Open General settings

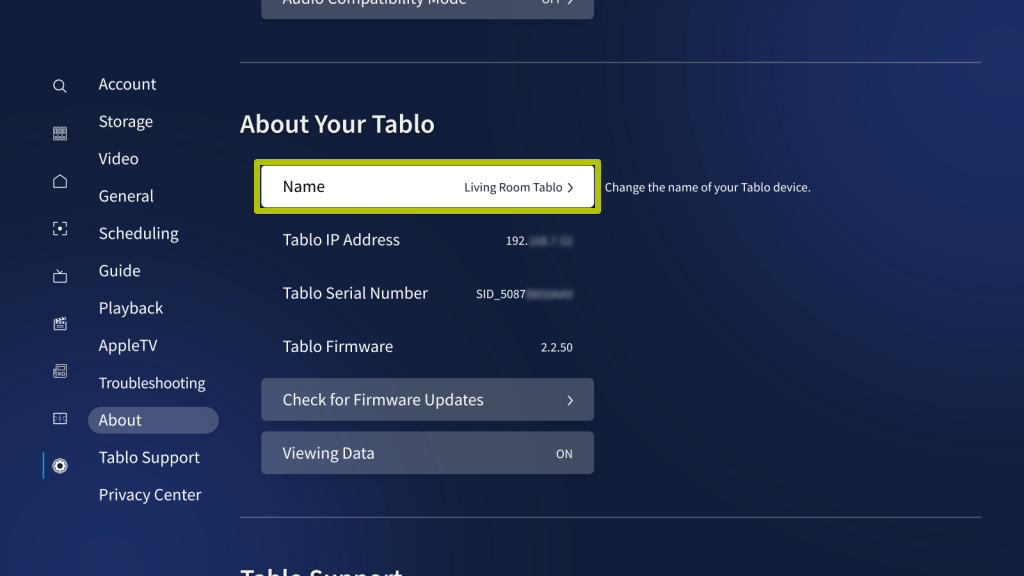[x=126, y=196]
